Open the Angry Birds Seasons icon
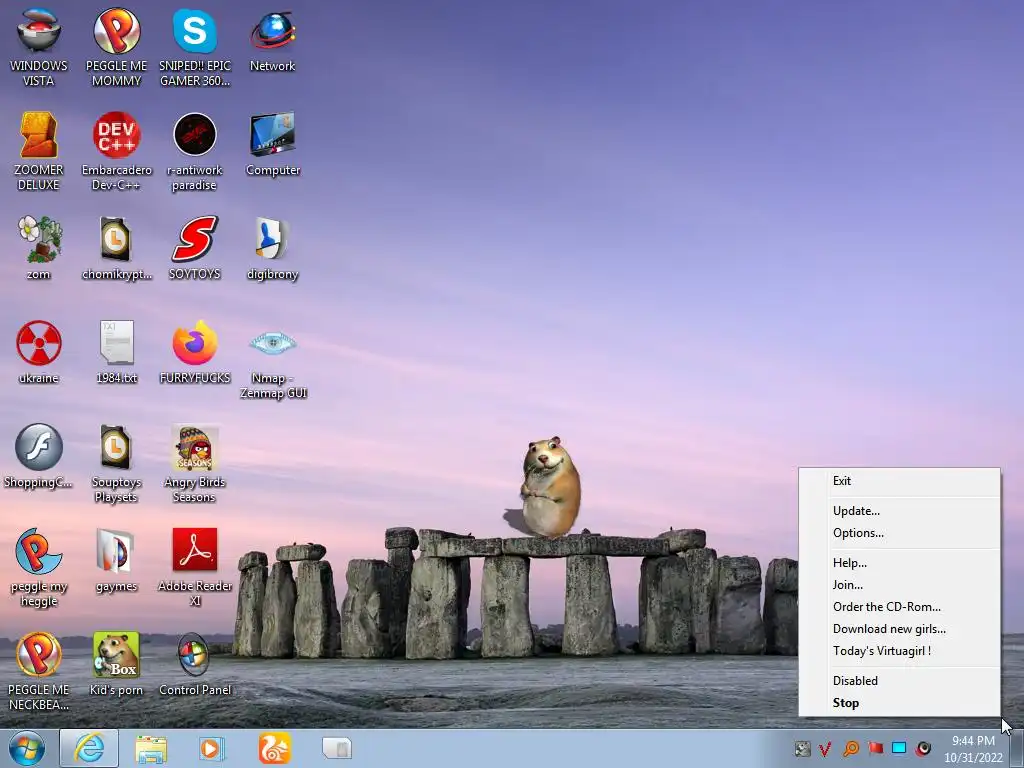The width and height of the screenshot is (1024, 768). (x=195, y=463)
